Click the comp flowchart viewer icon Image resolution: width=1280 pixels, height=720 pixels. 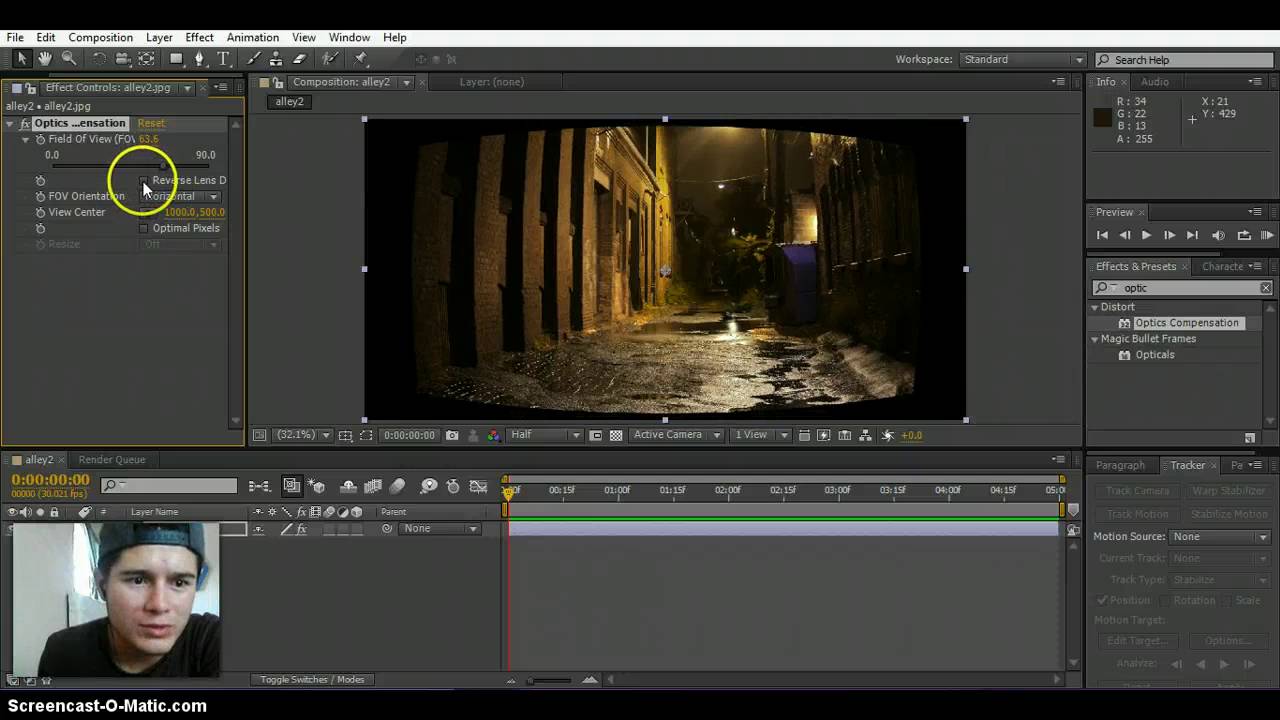[x=865, y=435]
